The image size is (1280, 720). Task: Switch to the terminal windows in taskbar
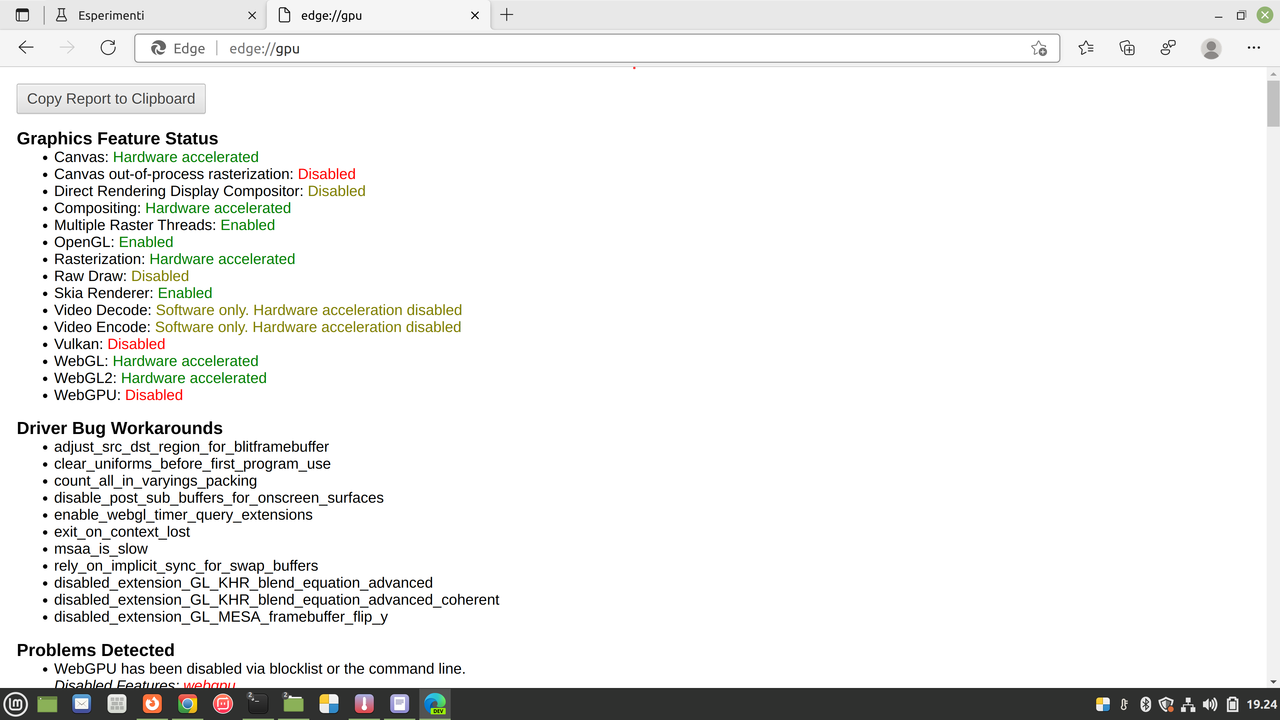click(257, 704)
